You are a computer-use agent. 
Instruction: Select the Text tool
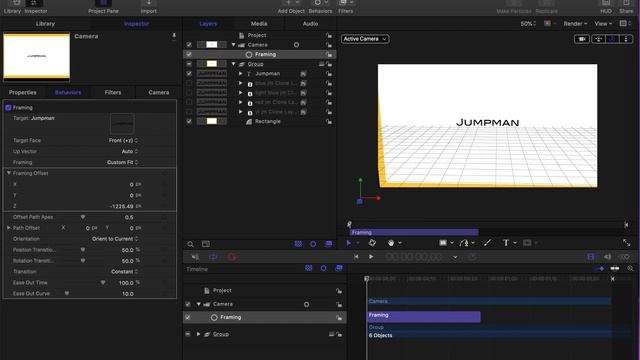[506, 243]
